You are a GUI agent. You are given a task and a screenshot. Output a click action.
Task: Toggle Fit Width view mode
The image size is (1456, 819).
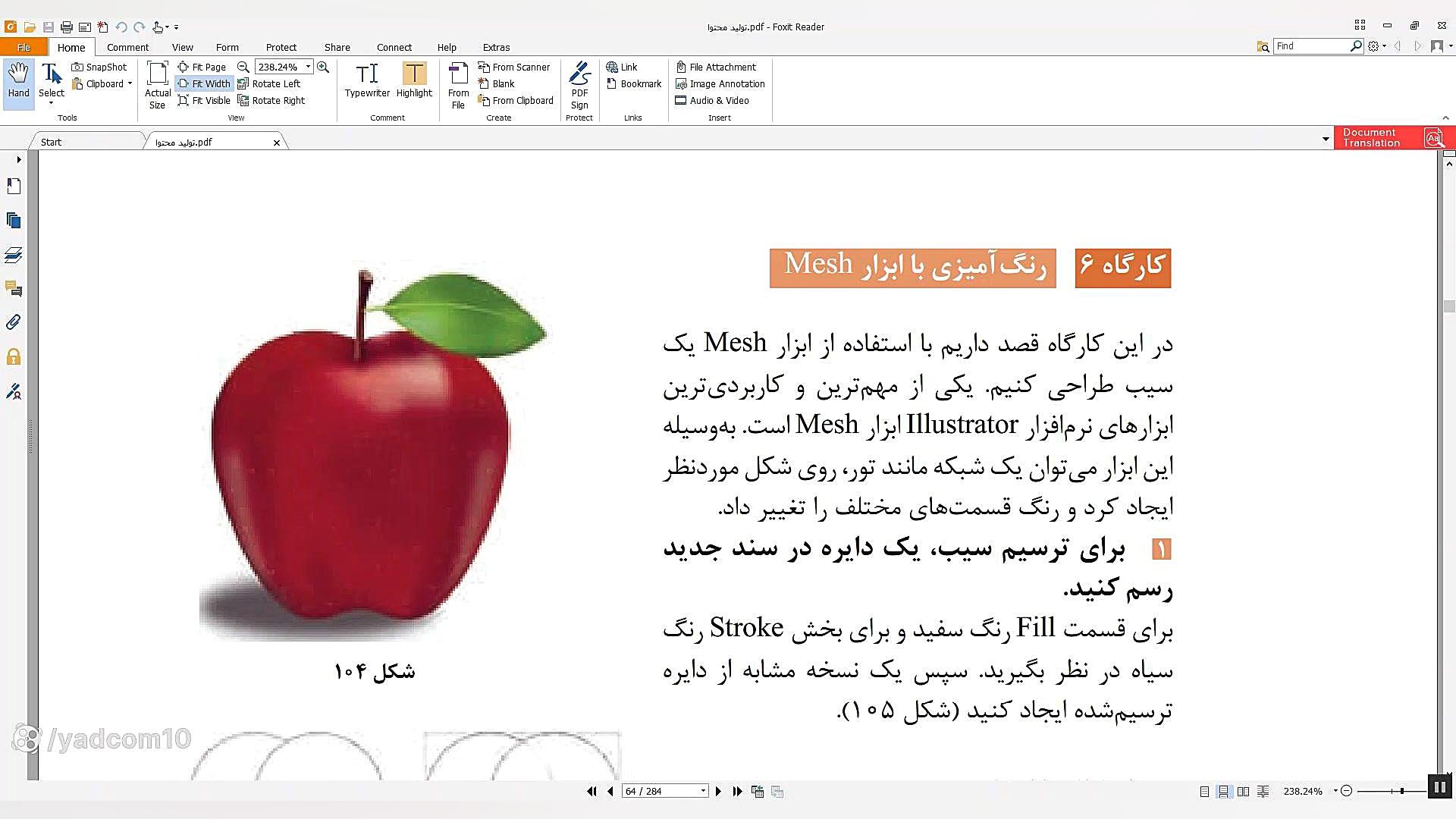pos(204,83)
